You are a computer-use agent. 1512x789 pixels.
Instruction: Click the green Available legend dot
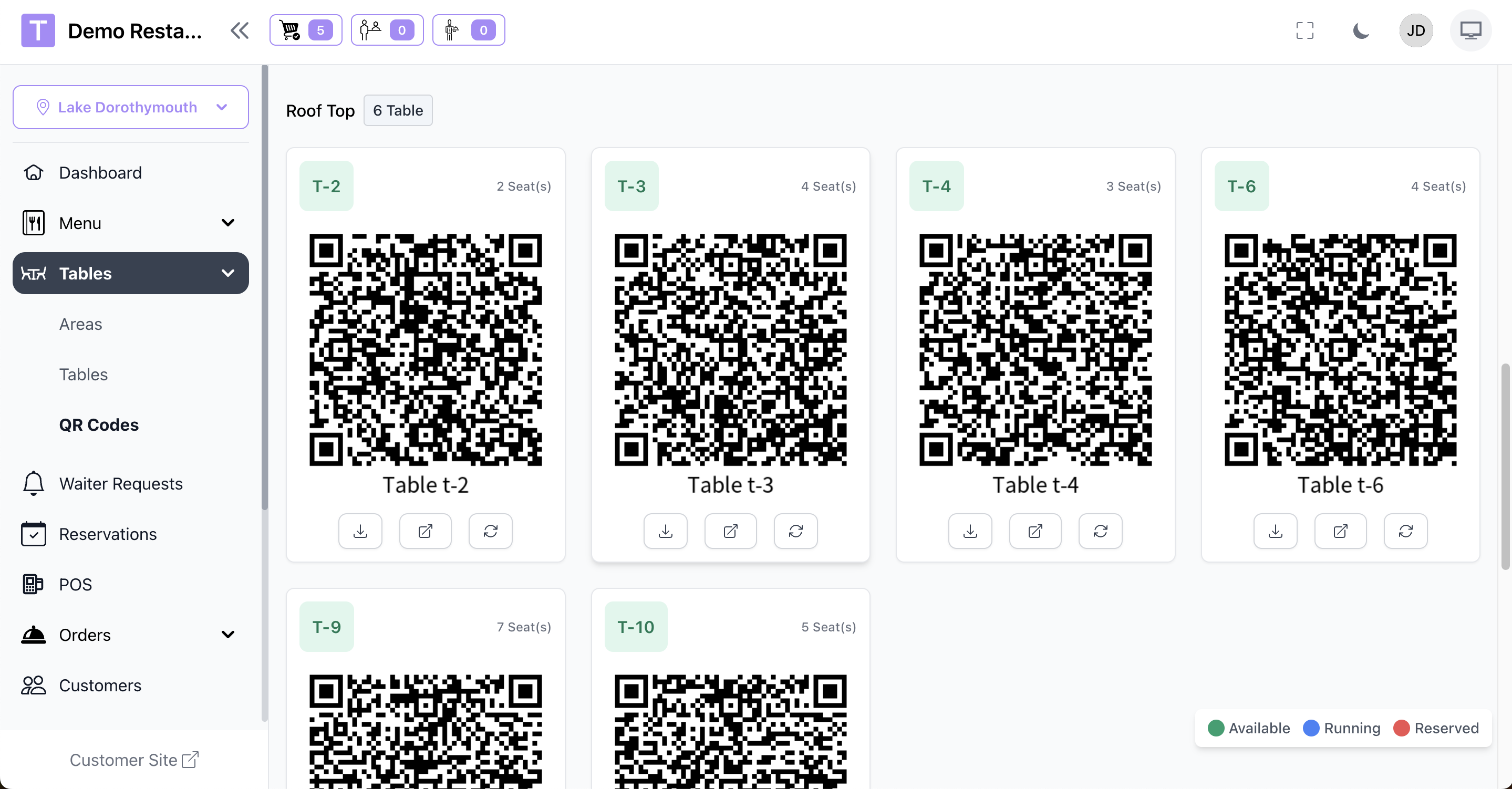point(1216,728)
